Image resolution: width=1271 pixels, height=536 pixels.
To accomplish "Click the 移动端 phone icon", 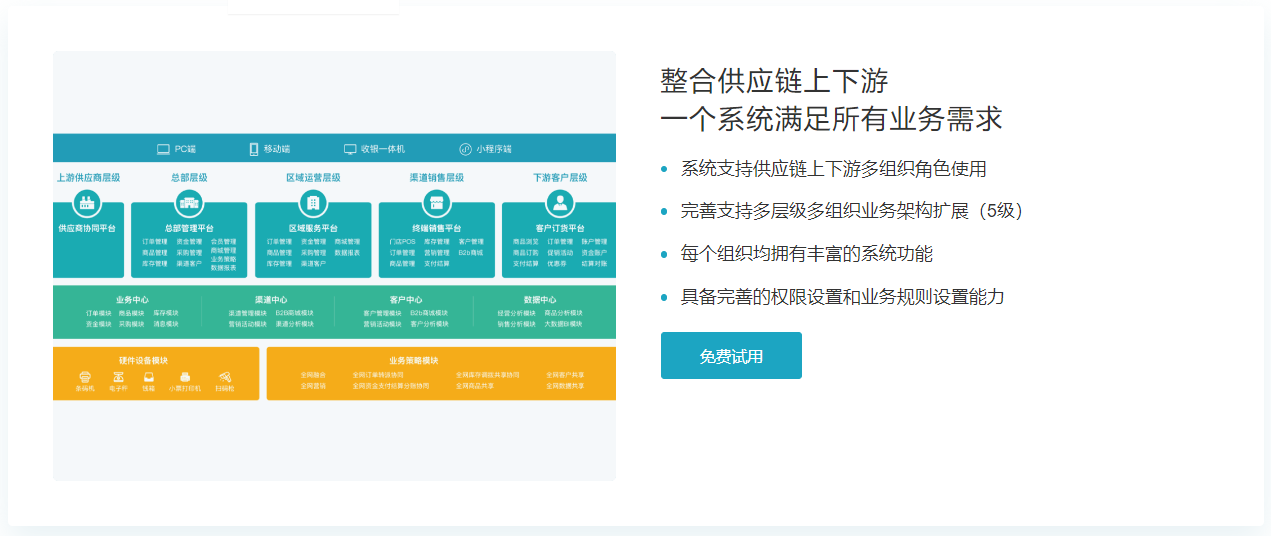I will 254,149.
